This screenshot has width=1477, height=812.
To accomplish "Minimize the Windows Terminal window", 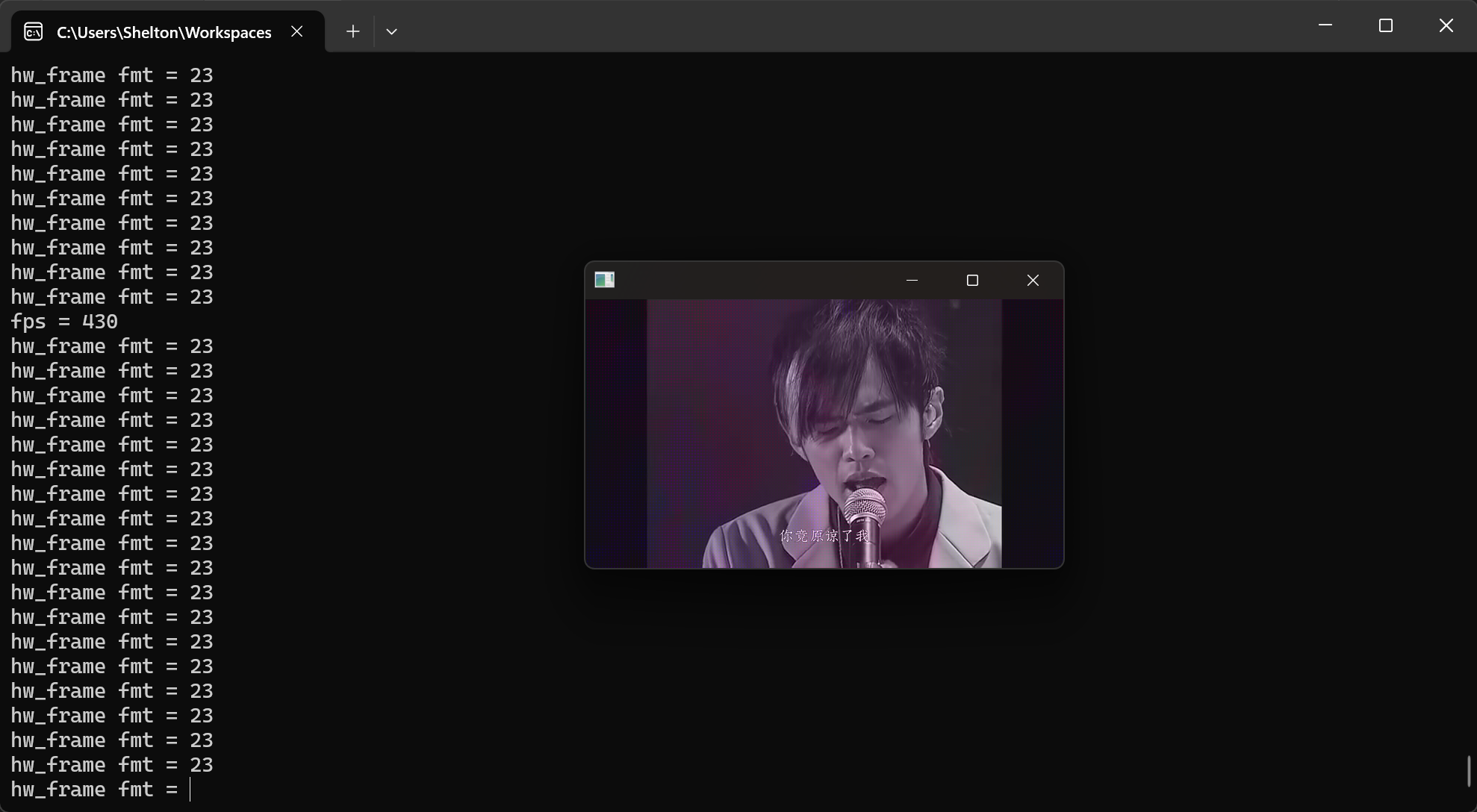I will pos(1325,25).
